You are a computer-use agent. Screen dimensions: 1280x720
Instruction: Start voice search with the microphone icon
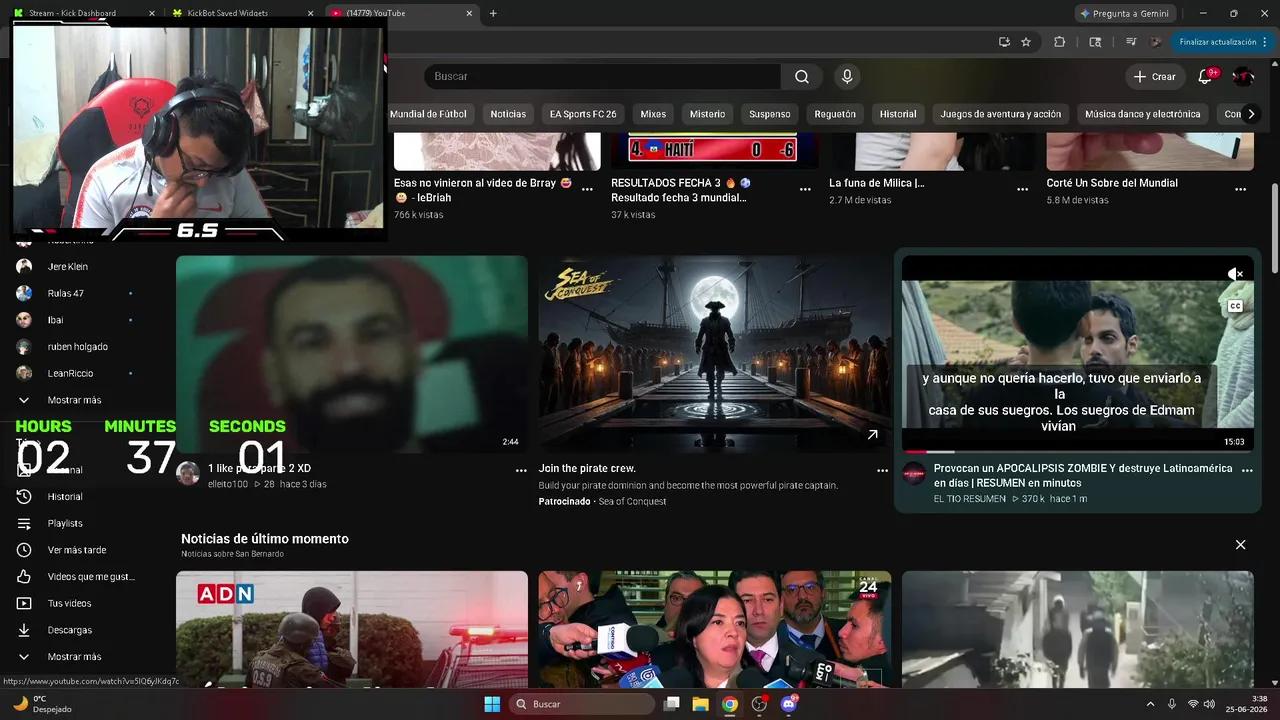847,77
